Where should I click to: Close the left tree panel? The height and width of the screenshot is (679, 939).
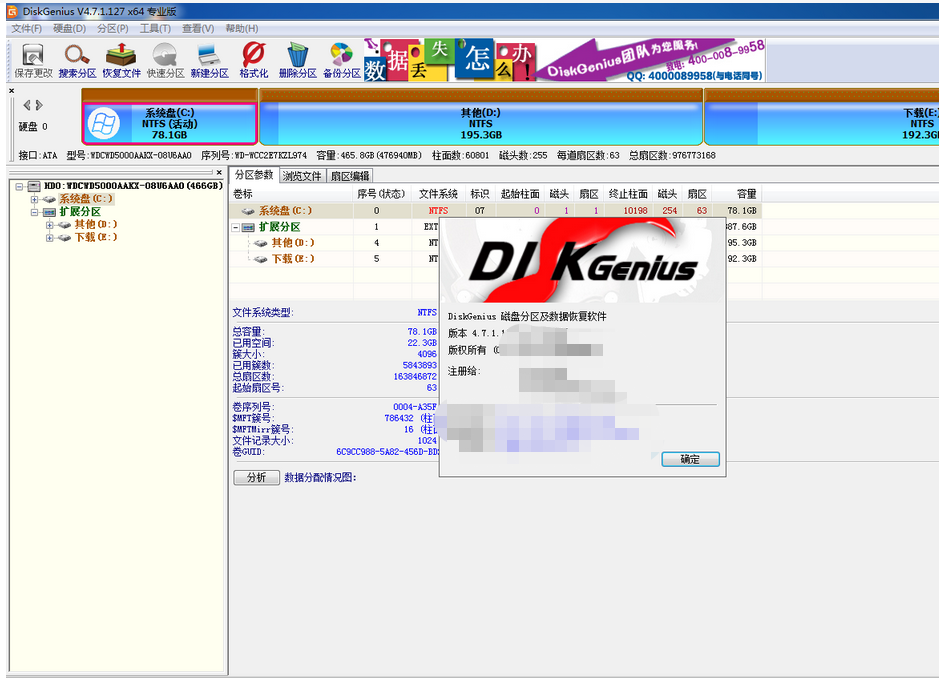click(x=219, y=172)
